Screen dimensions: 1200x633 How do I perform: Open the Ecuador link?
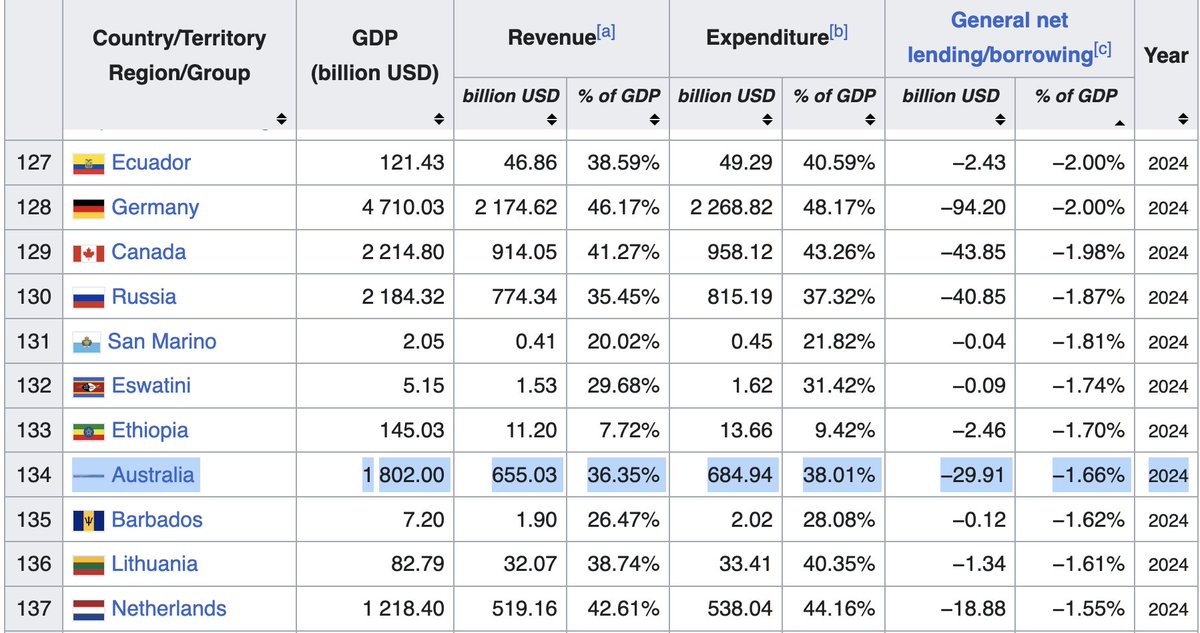pos(151,162)
